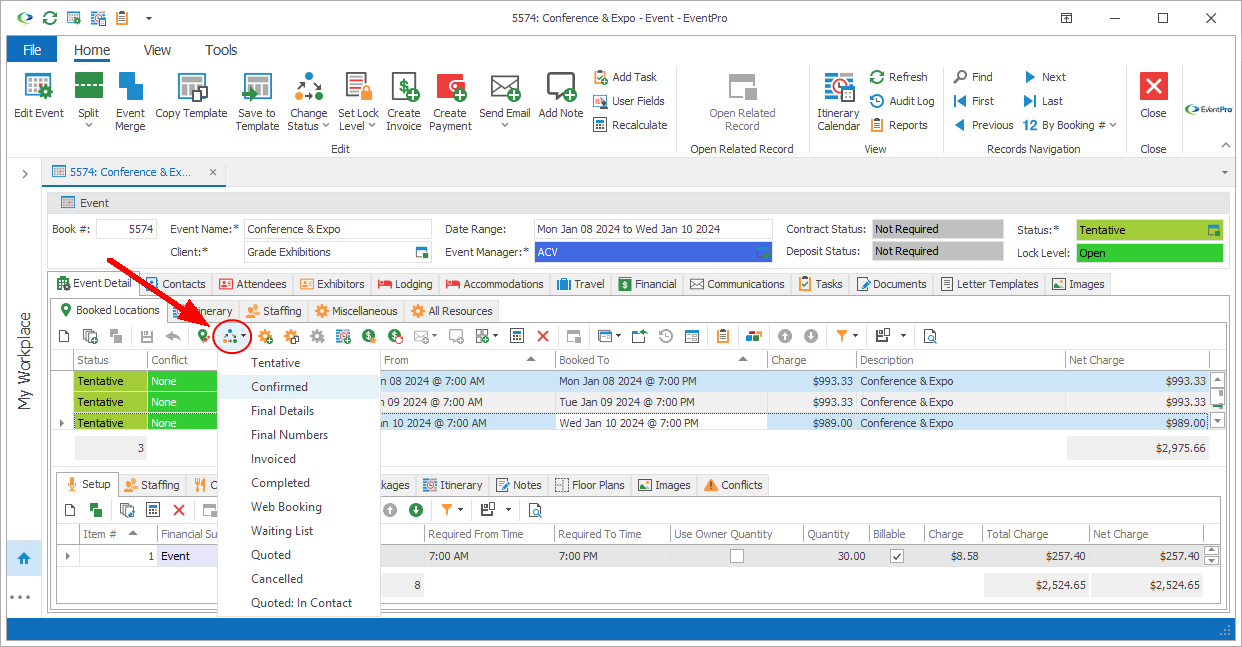Click the calculator icon in Booked Locations toolbar
The height and width of the screenshot is (647, 1242).
(517, 336)
